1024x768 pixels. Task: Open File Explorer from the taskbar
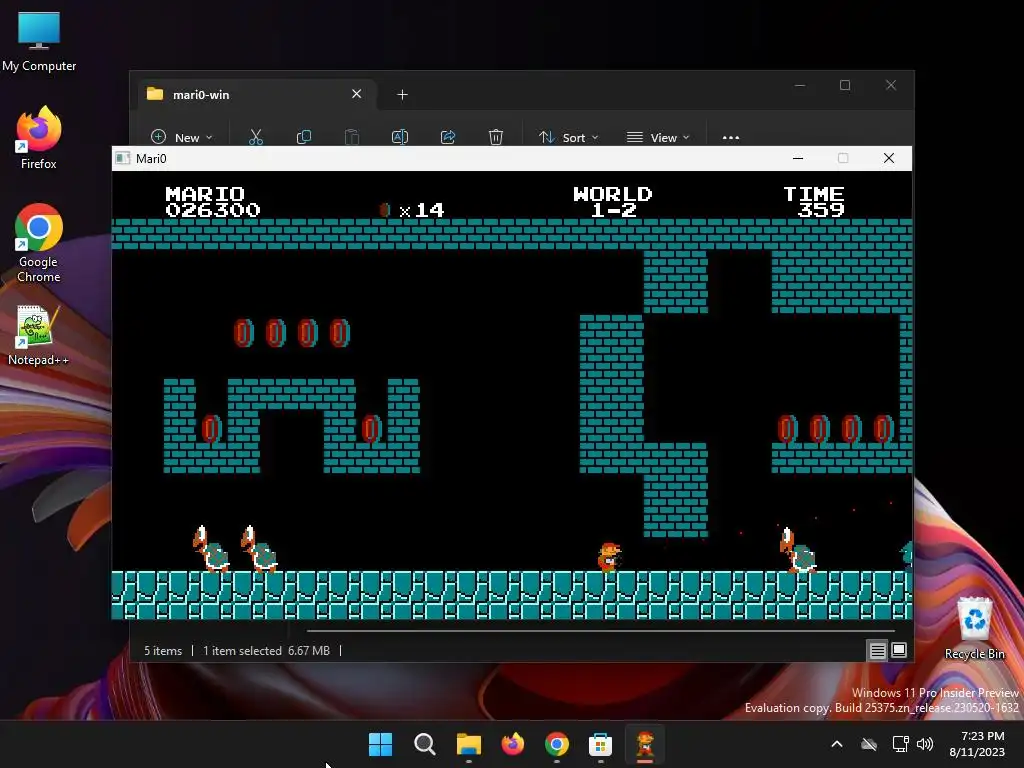pos(468,744)
